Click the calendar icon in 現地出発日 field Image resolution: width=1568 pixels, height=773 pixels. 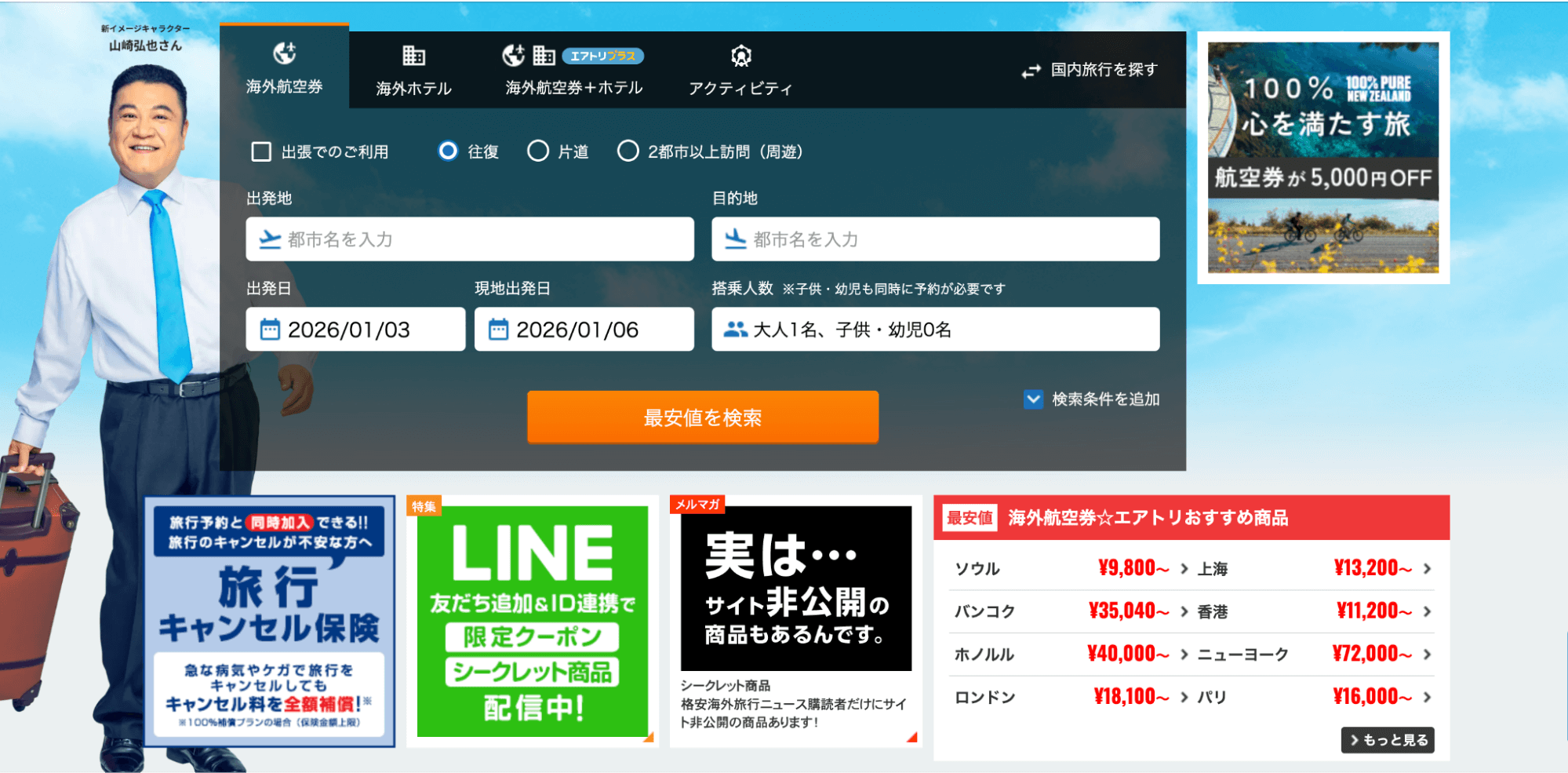pyautogui.click(x=498, y=330)
